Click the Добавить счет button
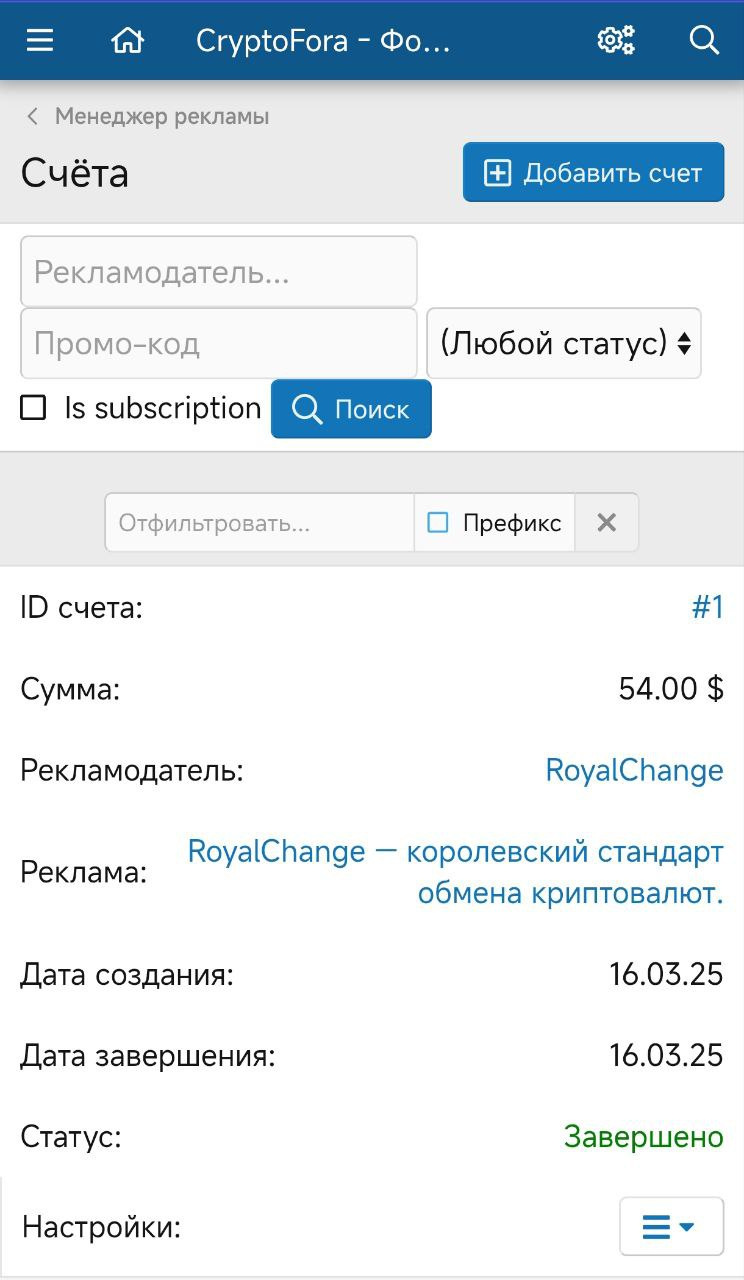Viewport: 744px width, 1280px height. [x=593, y=173]
